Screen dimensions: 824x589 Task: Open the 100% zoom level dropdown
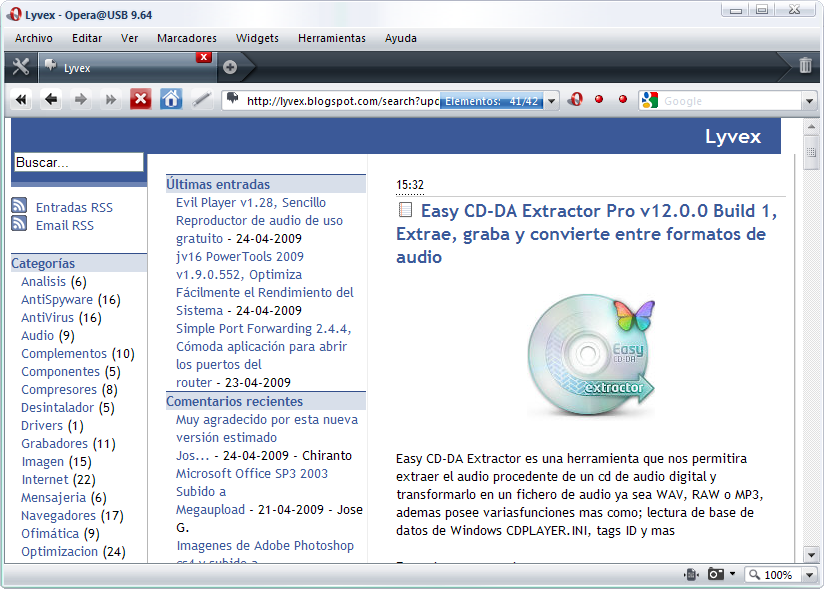[808, 575]
